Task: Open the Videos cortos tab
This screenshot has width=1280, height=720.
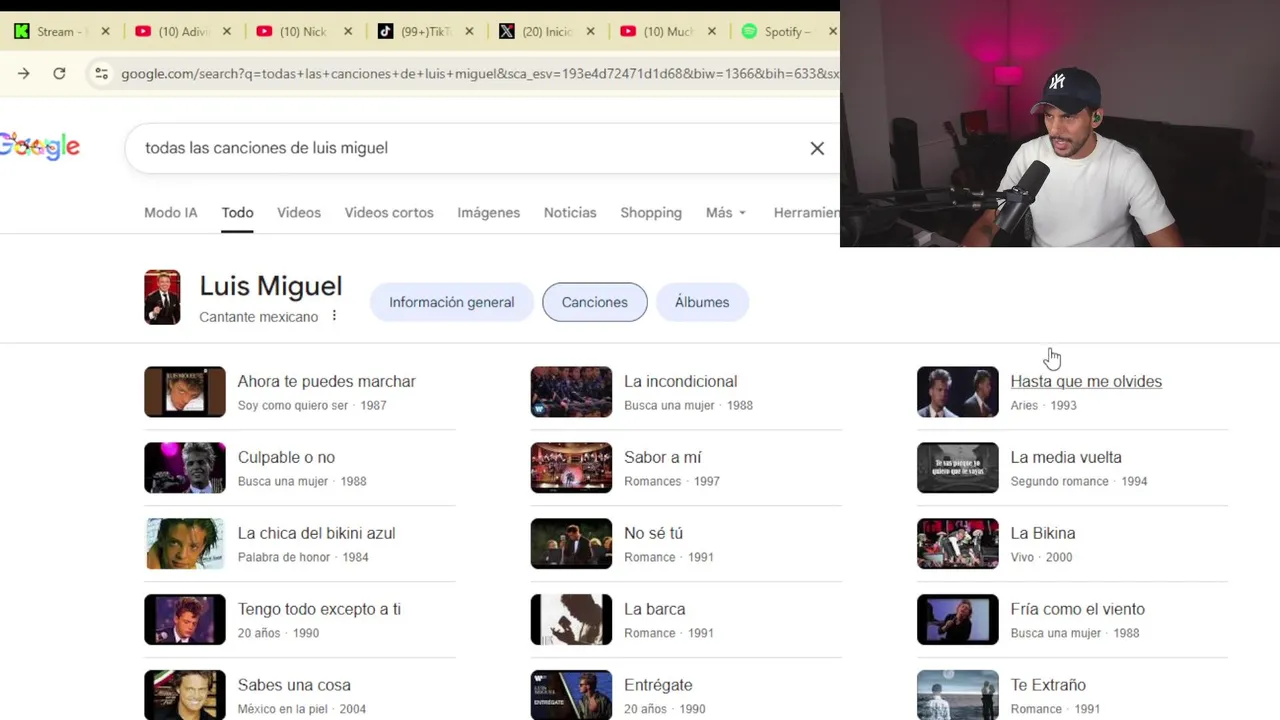Action: tap(389, 212)
